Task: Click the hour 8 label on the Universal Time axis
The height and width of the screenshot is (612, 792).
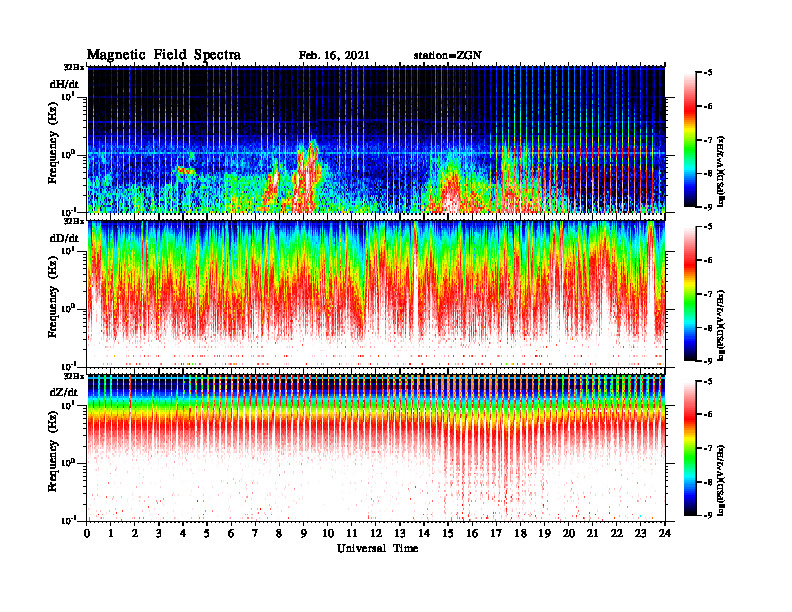Action: coord(279,534)
